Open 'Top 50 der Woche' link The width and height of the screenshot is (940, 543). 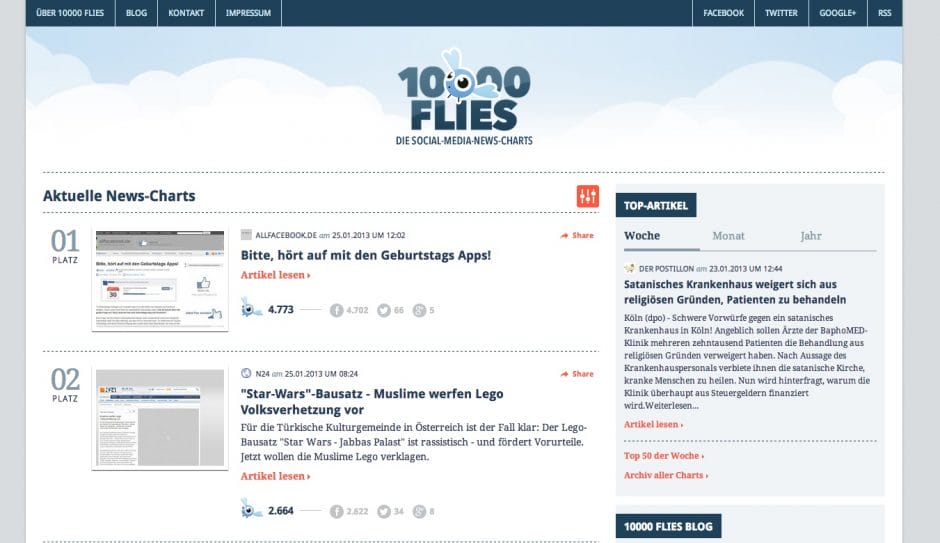664,455
